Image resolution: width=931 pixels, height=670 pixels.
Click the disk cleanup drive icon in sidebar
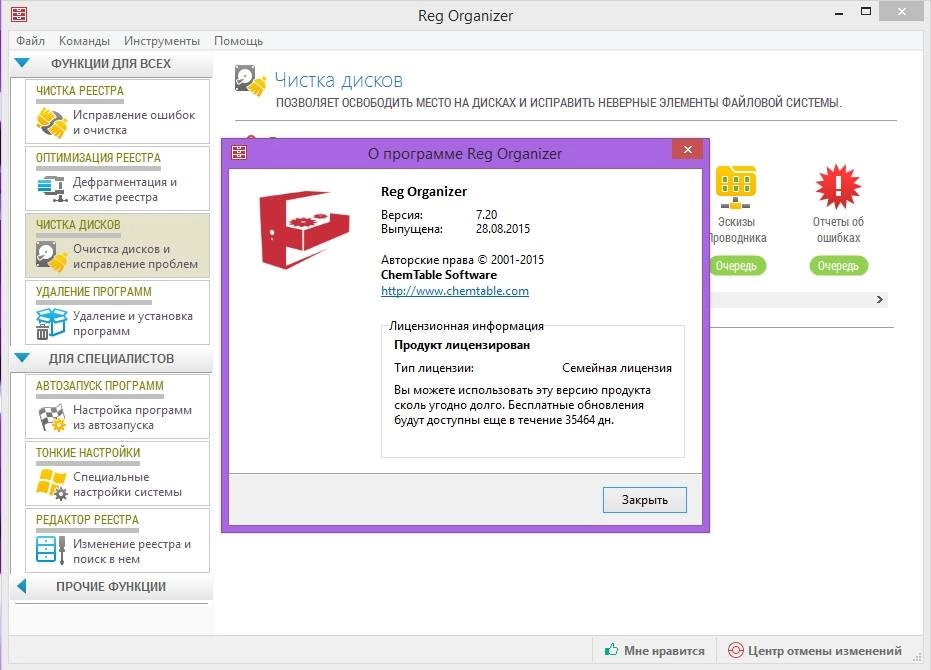[x=51, y=256]
